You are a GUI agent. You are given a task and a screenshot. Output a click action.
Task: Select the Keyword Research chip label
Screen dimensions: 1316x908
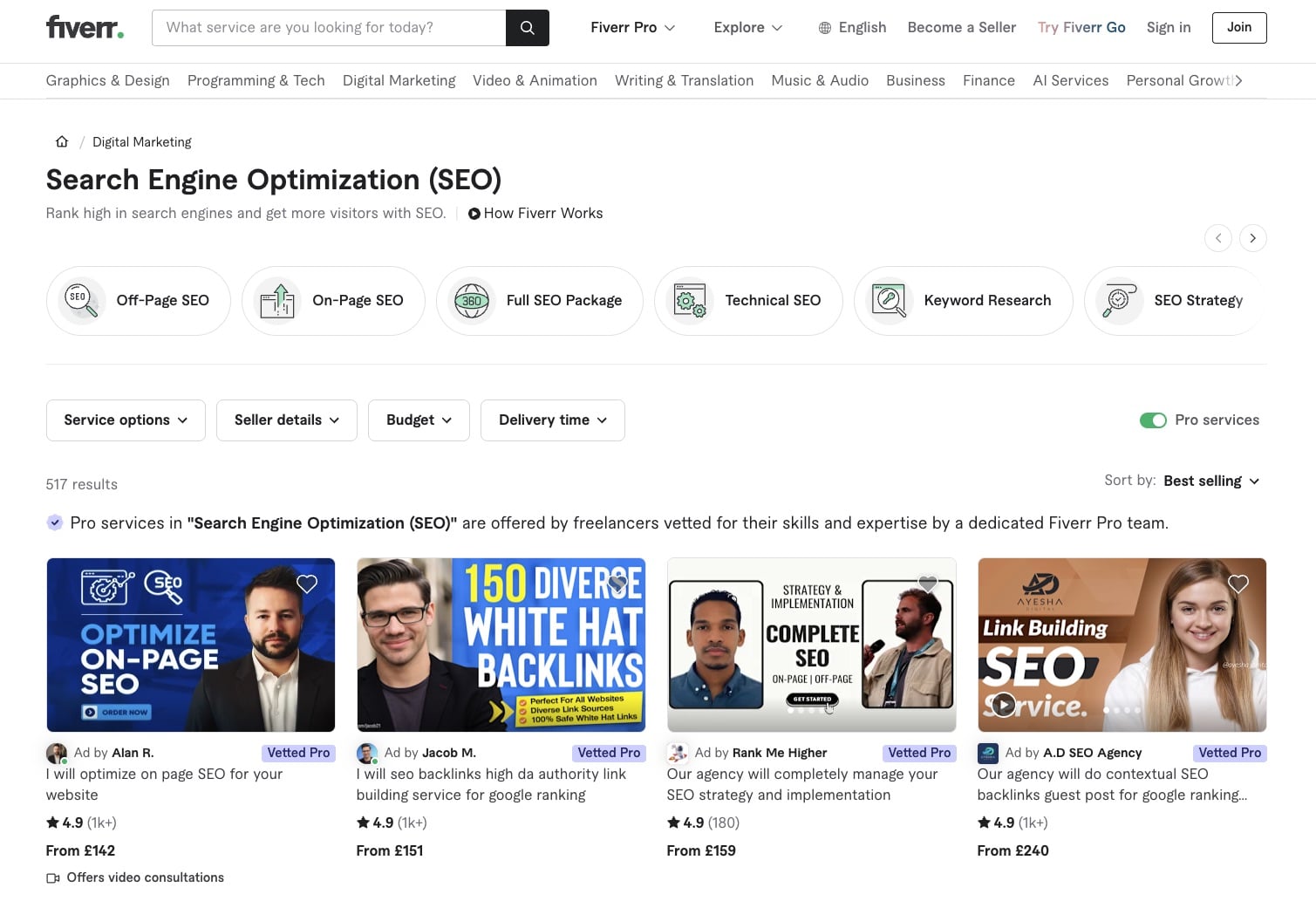click(987, 300)
